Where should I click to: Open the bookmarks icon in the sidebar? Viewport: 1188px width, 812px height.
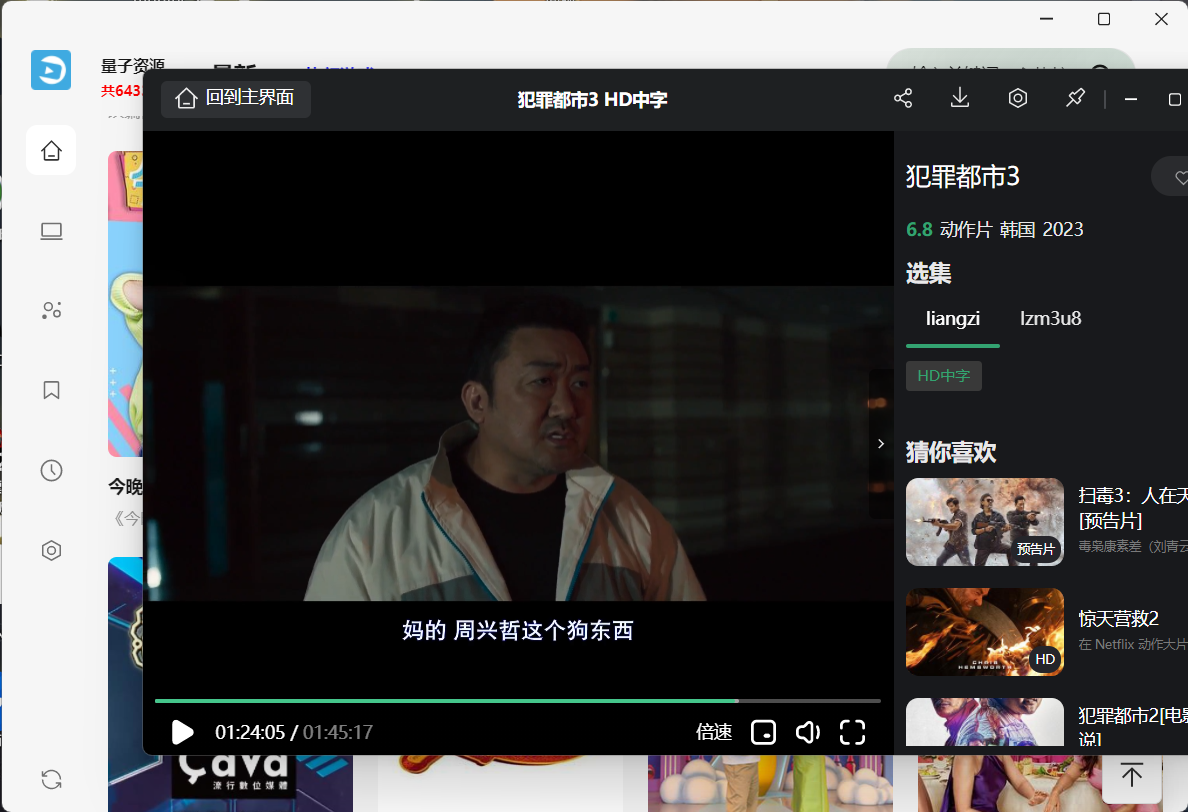[x=51, y=390]
